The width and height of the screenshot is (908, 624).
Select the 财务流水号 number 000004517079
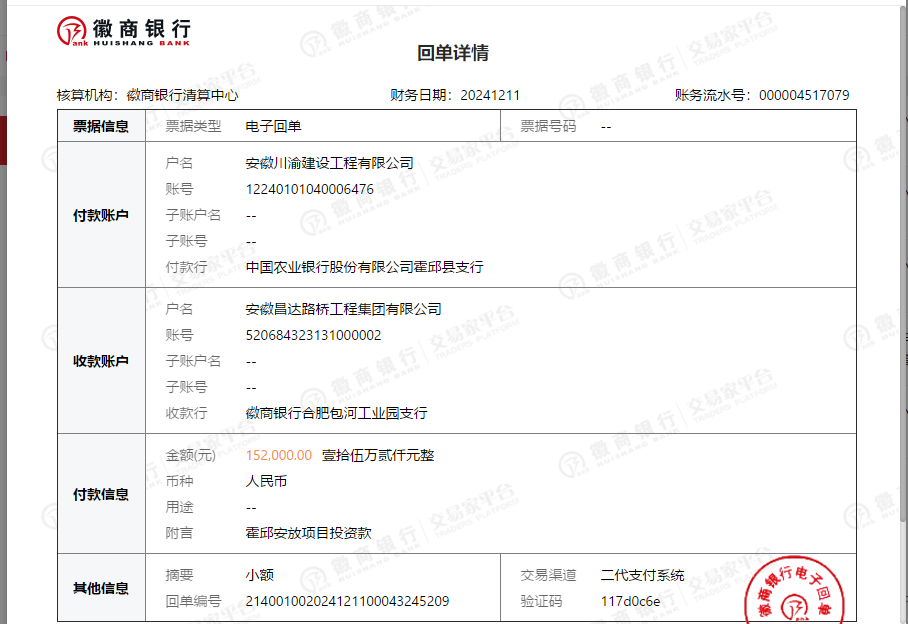pos(804,96)
